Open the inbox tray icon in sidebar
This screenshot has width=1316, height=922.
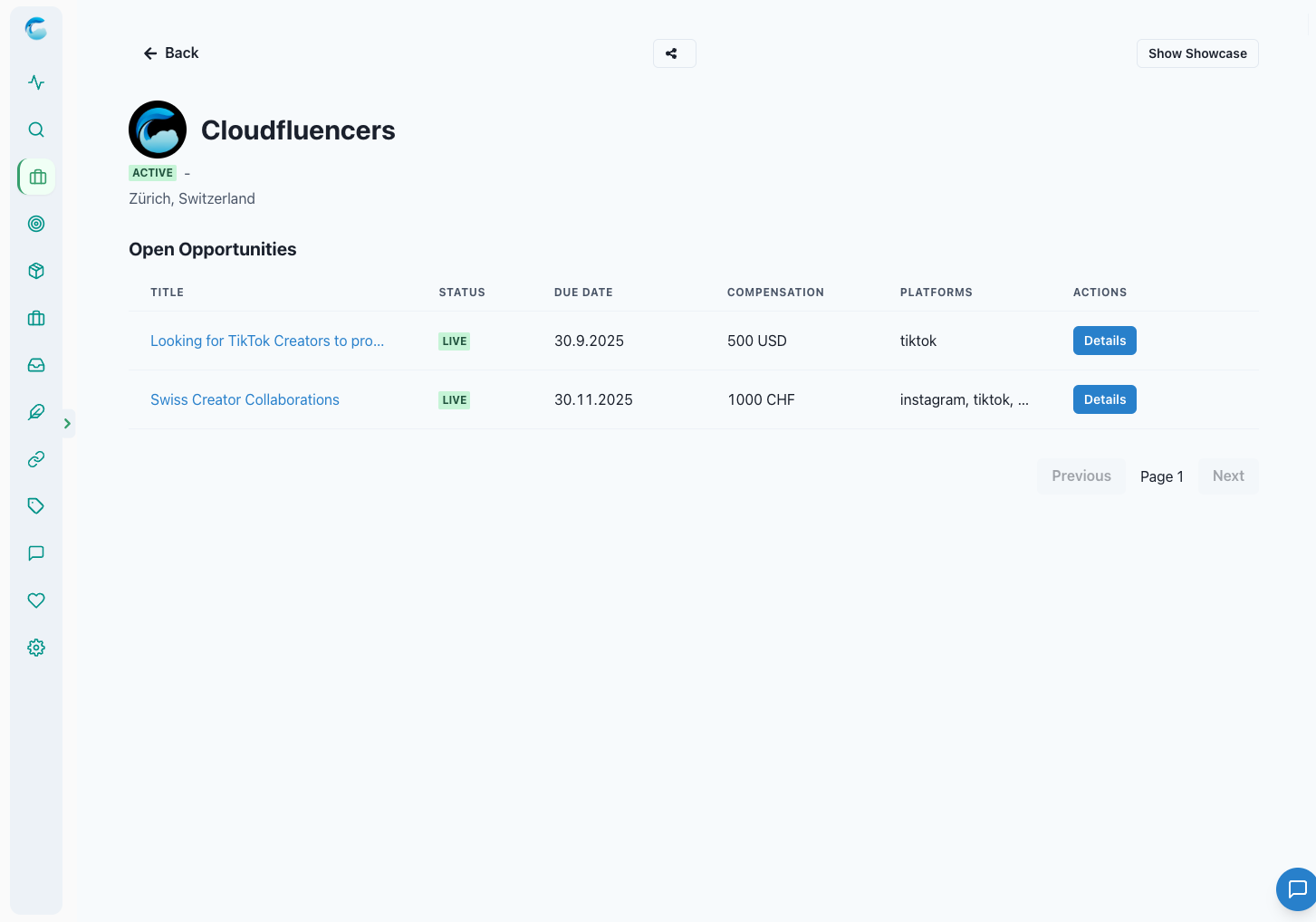click(x=36, y=365)
